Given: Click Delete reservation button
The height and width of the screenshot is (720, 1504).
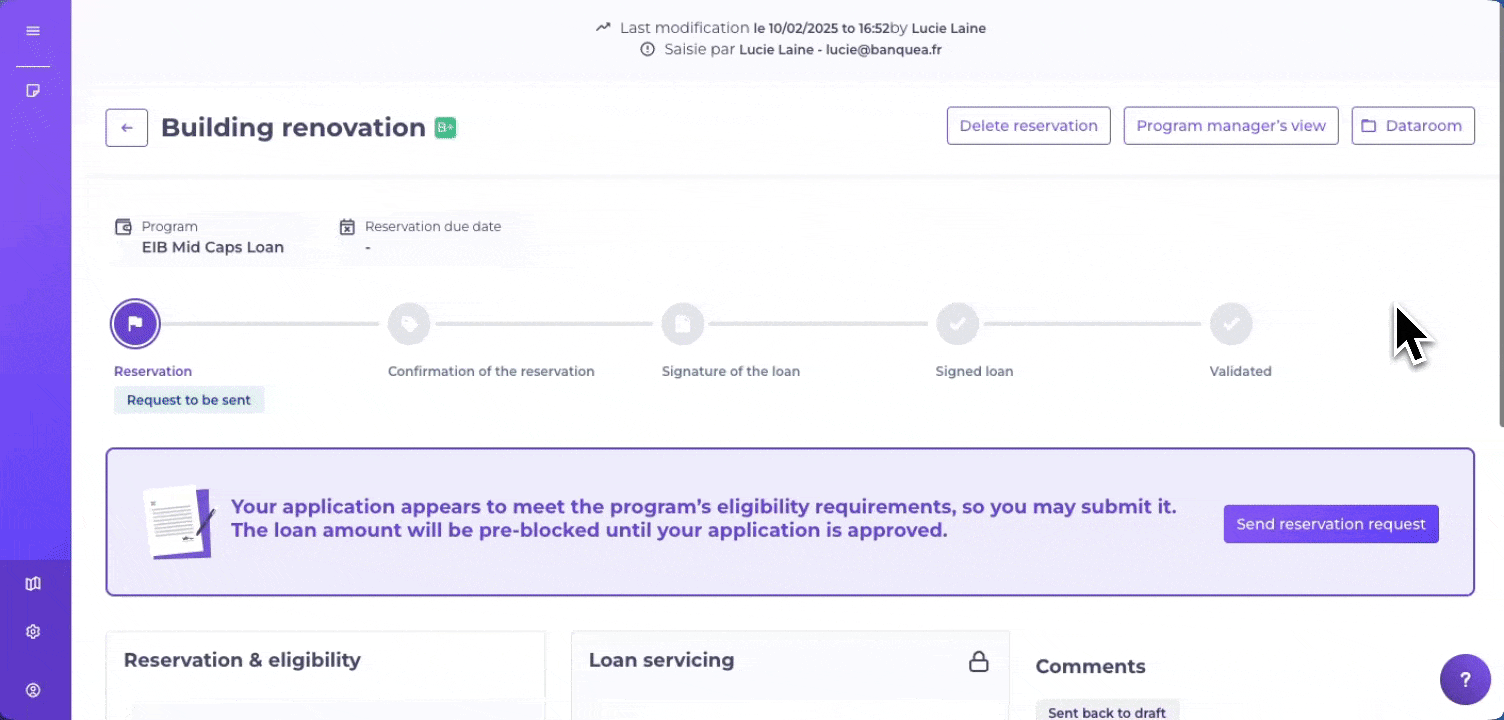Looking at the screenshot, I should click(x=1028, y=126).
